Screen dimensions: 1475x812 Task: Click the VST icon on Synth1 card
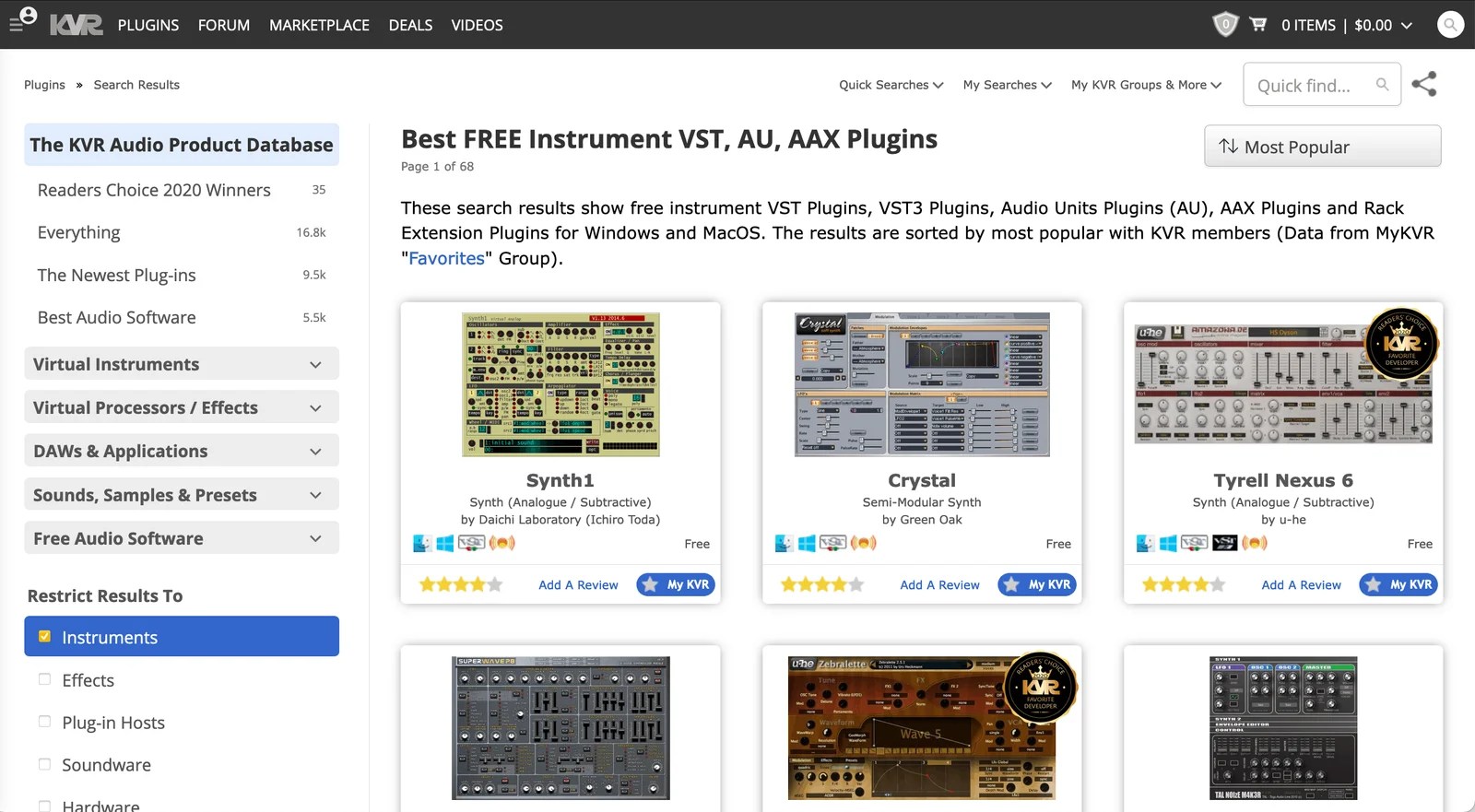[x=471, y=543]
